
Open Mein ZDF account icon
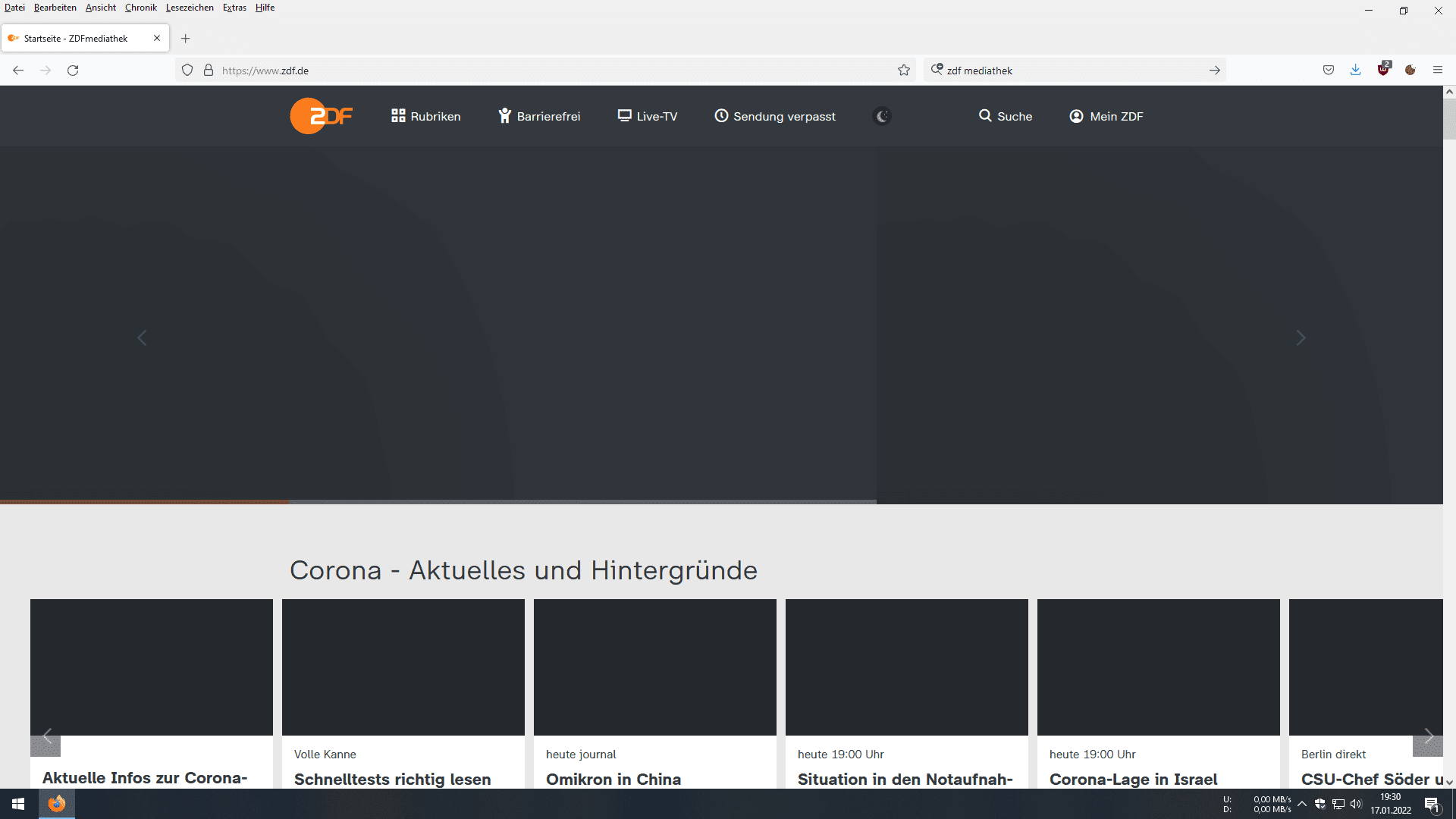1076,116
